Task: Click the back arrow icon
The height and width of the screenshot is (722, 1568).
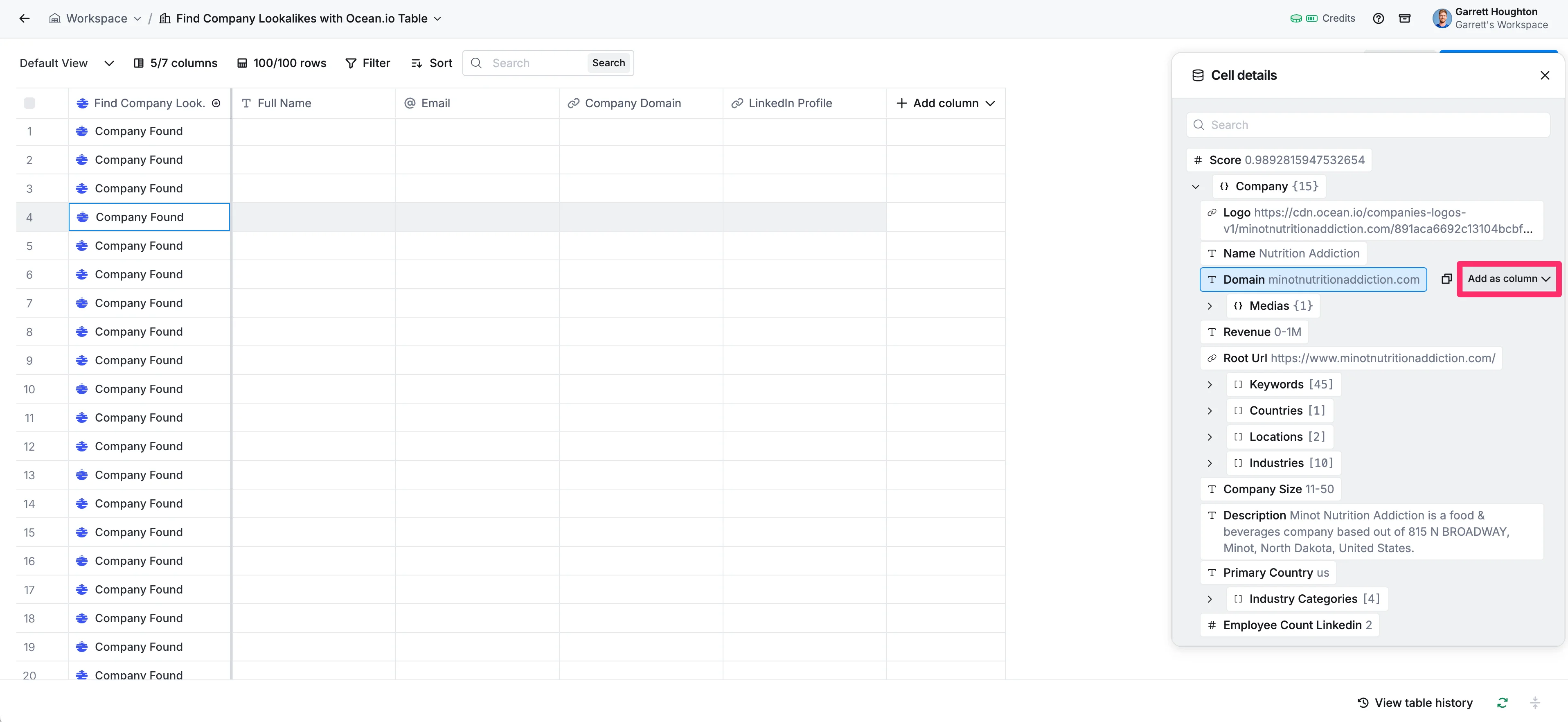Action: (x=25, y=18)
